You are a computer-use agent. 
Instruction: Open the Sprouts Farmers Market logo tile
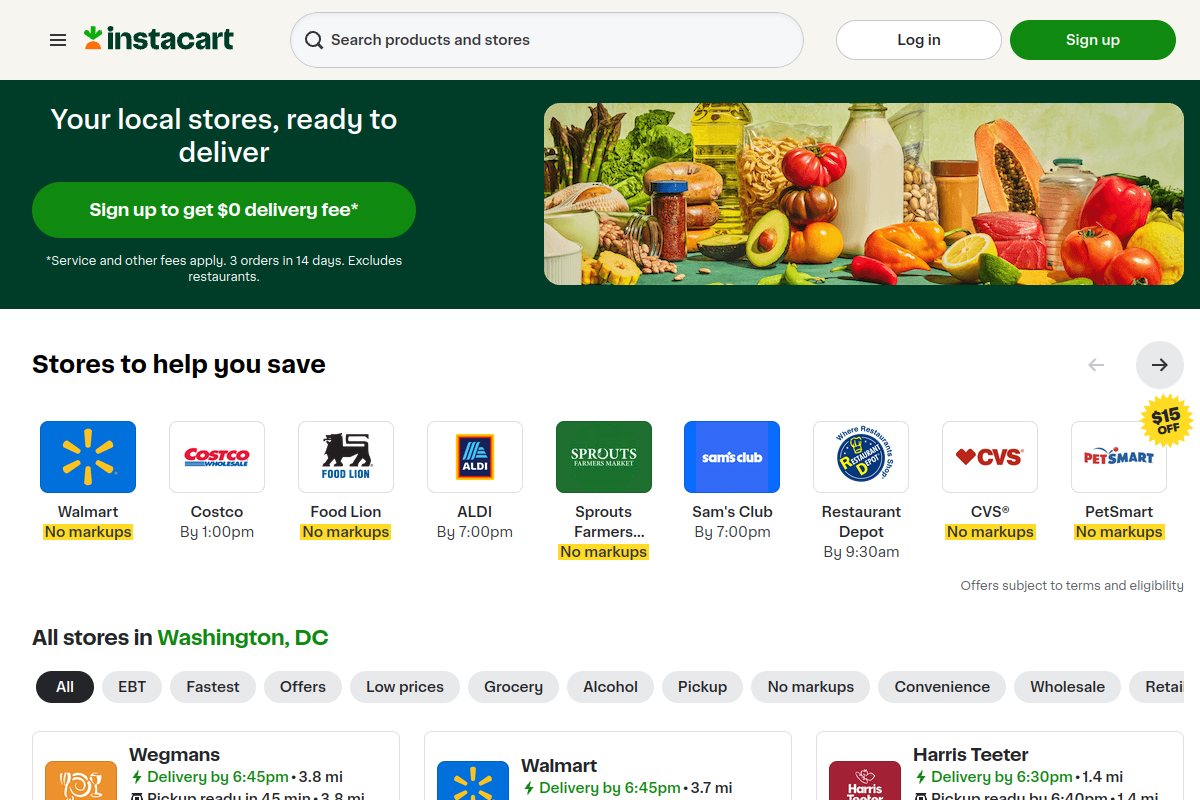coord(604,457)
